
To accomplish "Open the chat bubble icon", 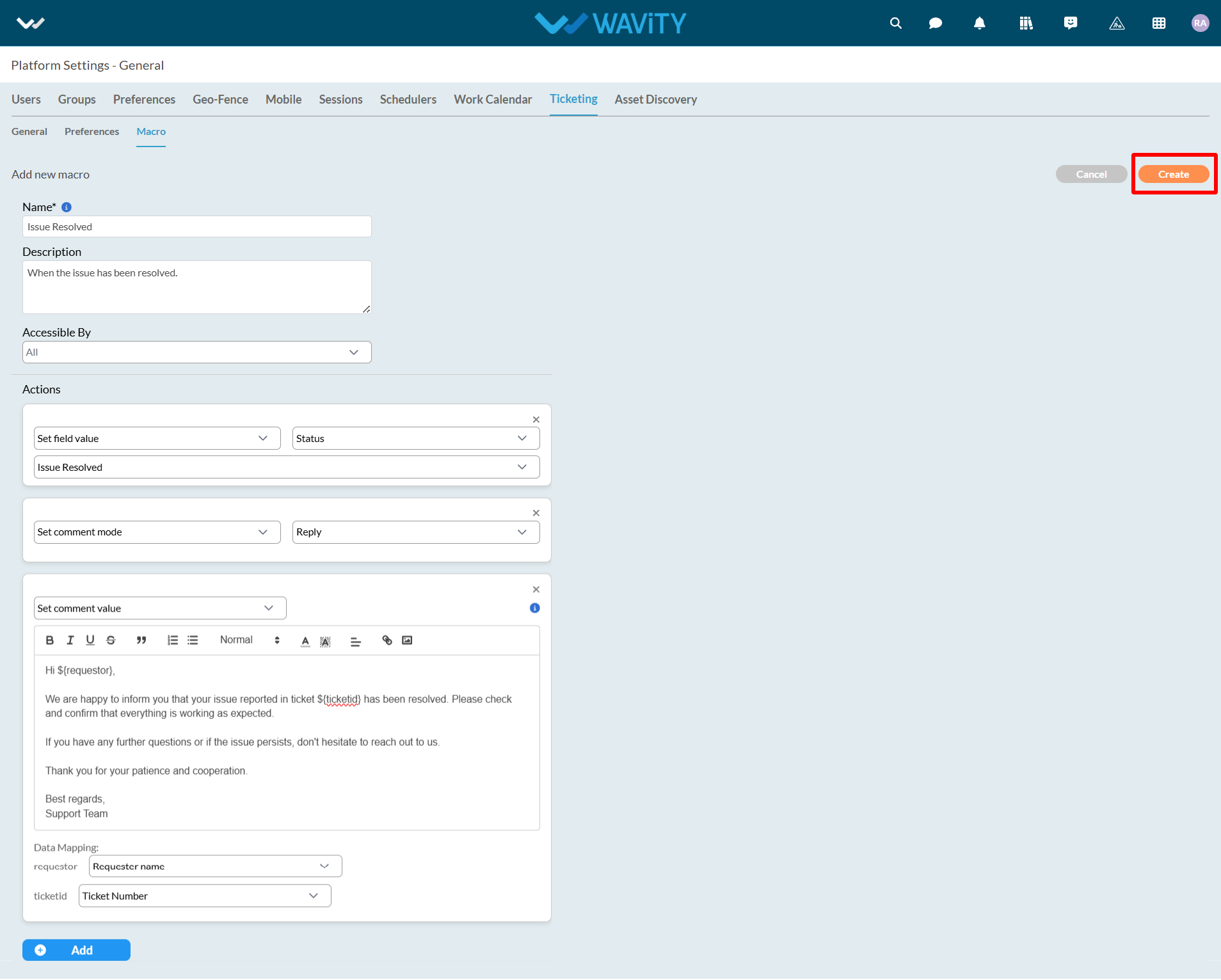I will point(935,23).
